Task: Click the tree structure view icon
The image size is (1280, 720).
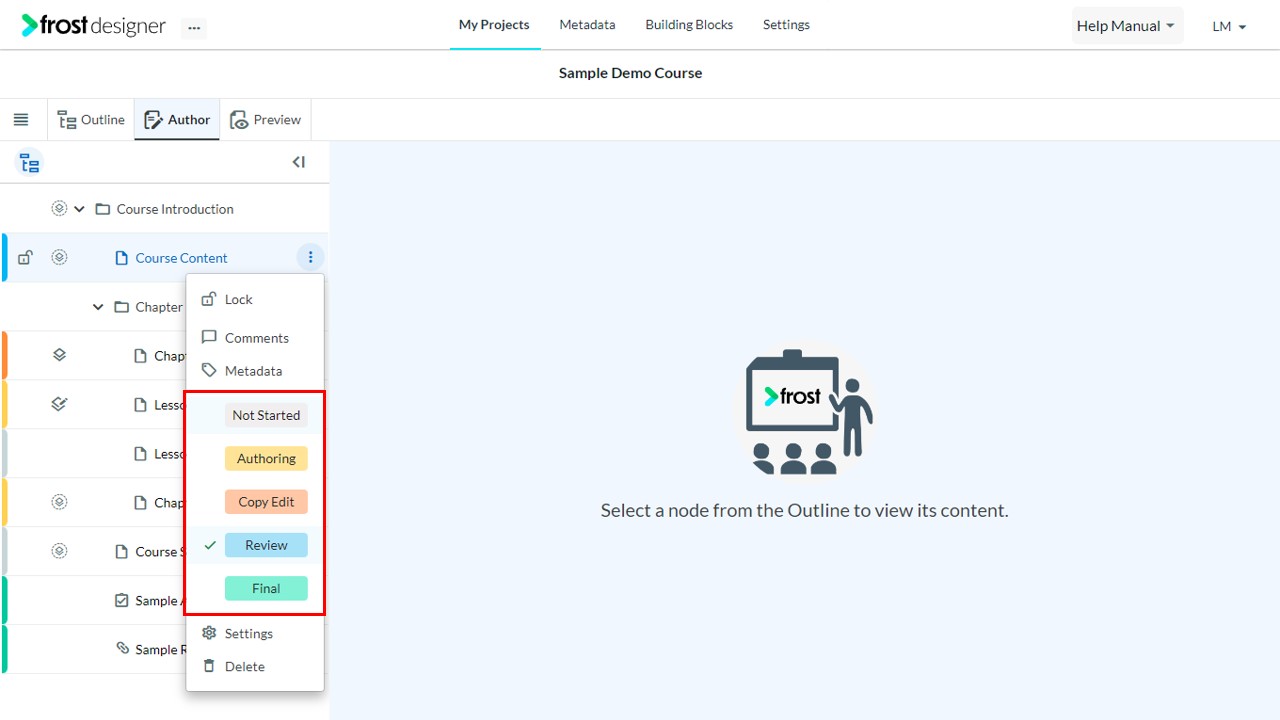Action: click(x=30, y=162)
